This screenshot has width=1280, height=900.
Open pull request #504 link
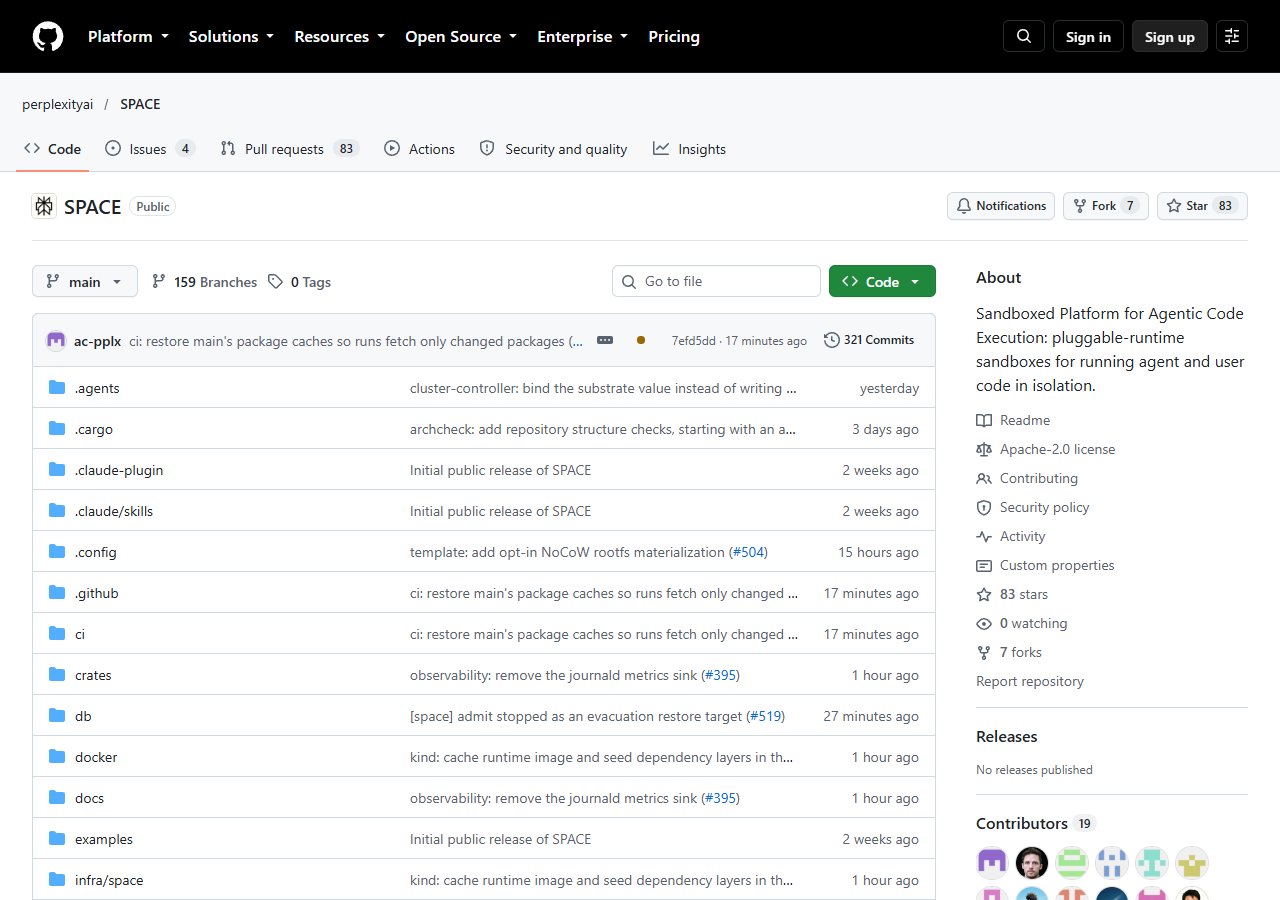749,552
